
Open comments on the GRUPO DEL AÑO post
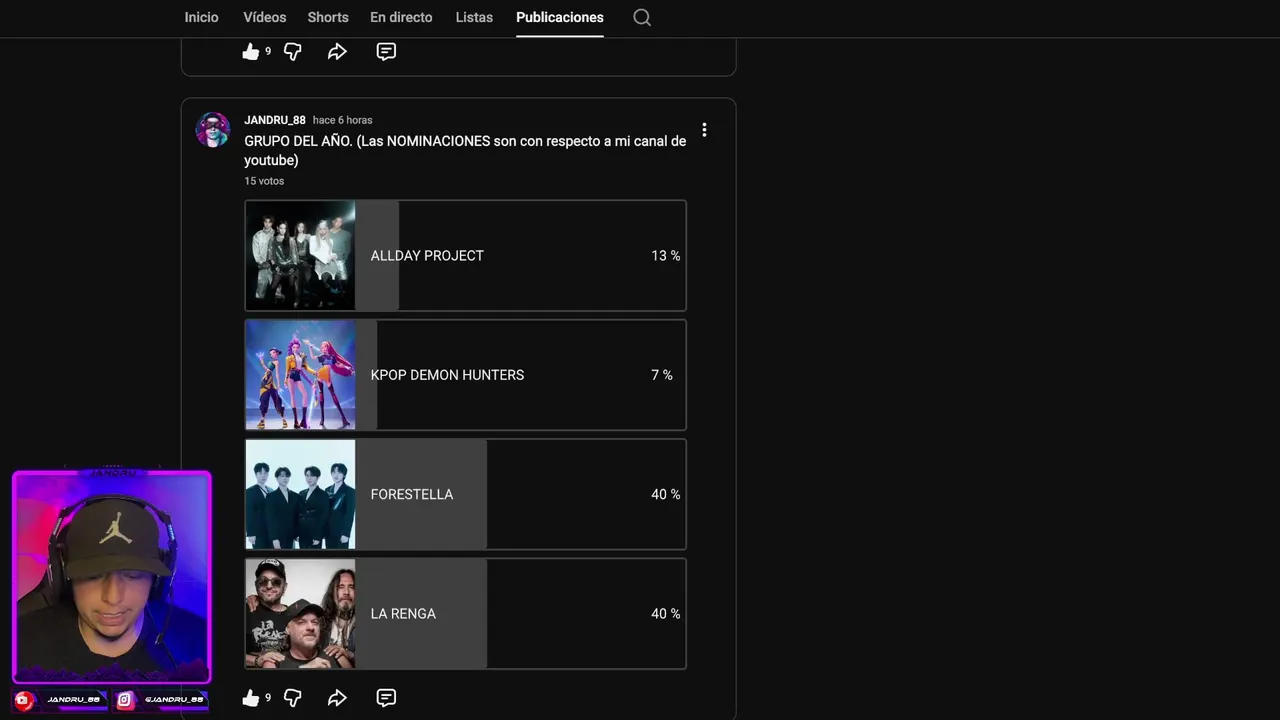(386, 698)
